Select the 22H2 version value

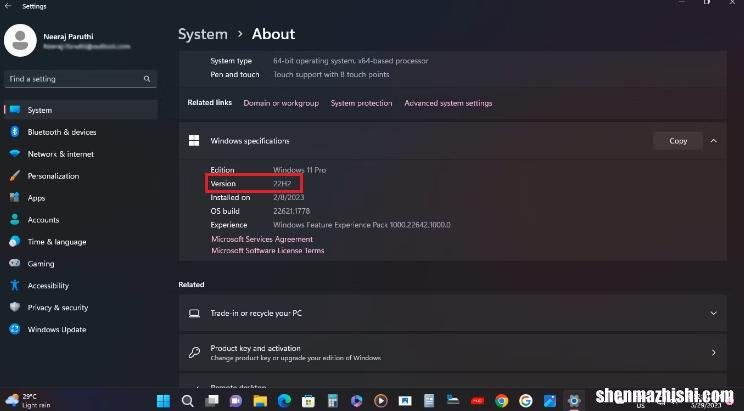pyautogui.click(x=282, y=184)
